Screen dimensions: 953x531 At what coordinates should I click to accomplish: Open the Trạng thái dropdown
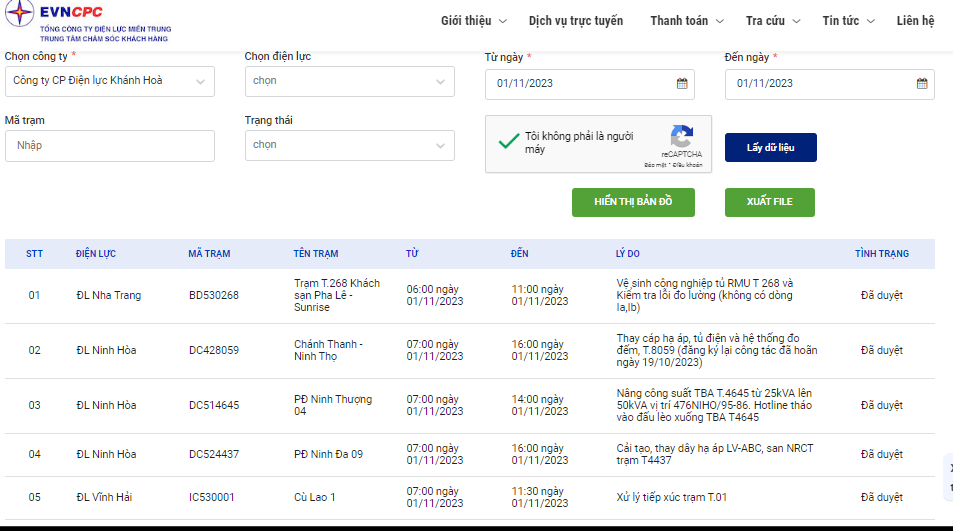click(x=349, y=145)
